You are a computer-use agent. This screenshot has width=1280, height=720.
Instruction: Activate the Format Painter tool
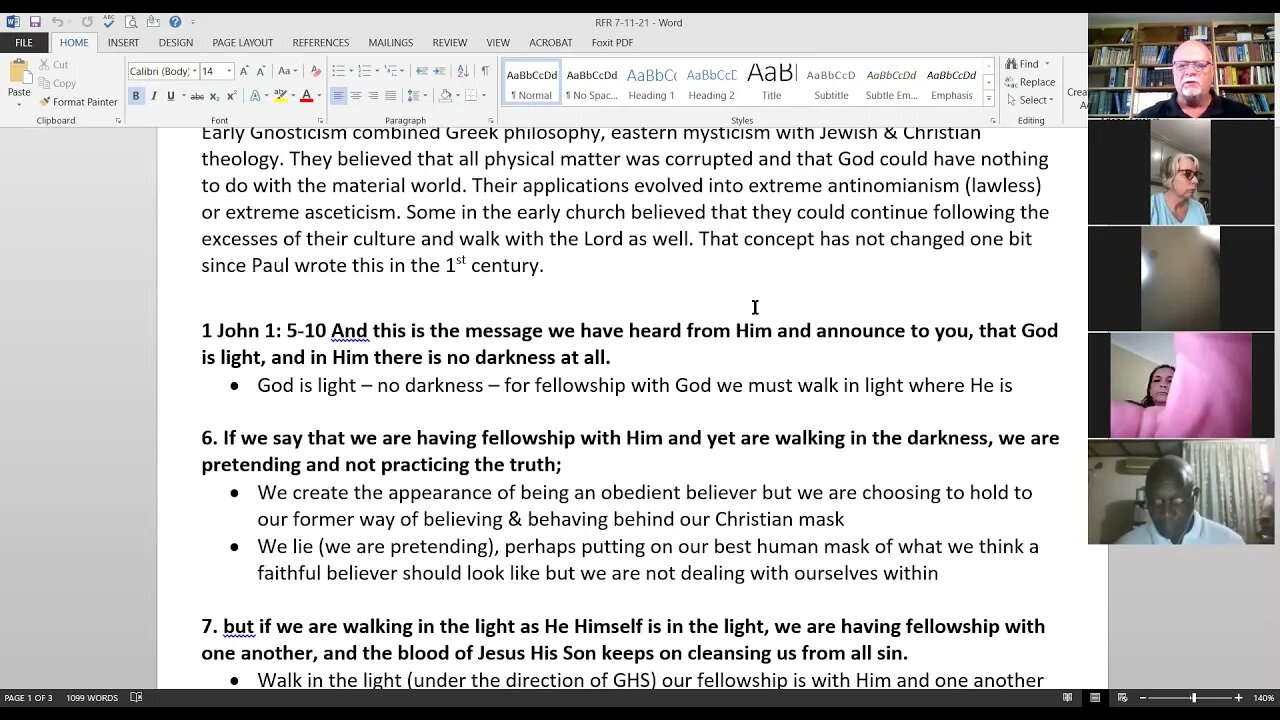[78, 102]
